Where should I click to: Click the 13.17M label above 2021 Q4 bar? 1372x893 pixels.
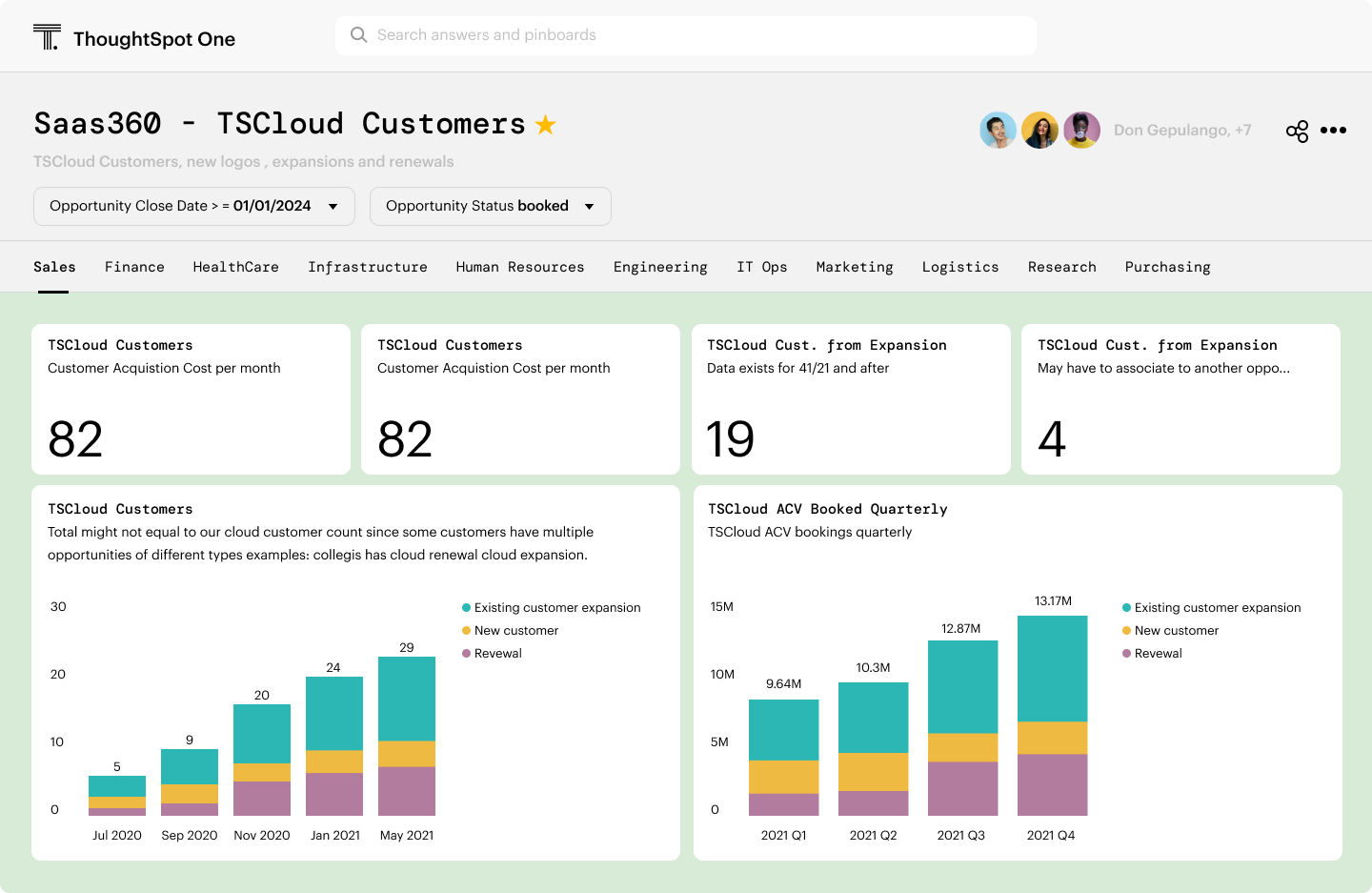[1053, 601]
